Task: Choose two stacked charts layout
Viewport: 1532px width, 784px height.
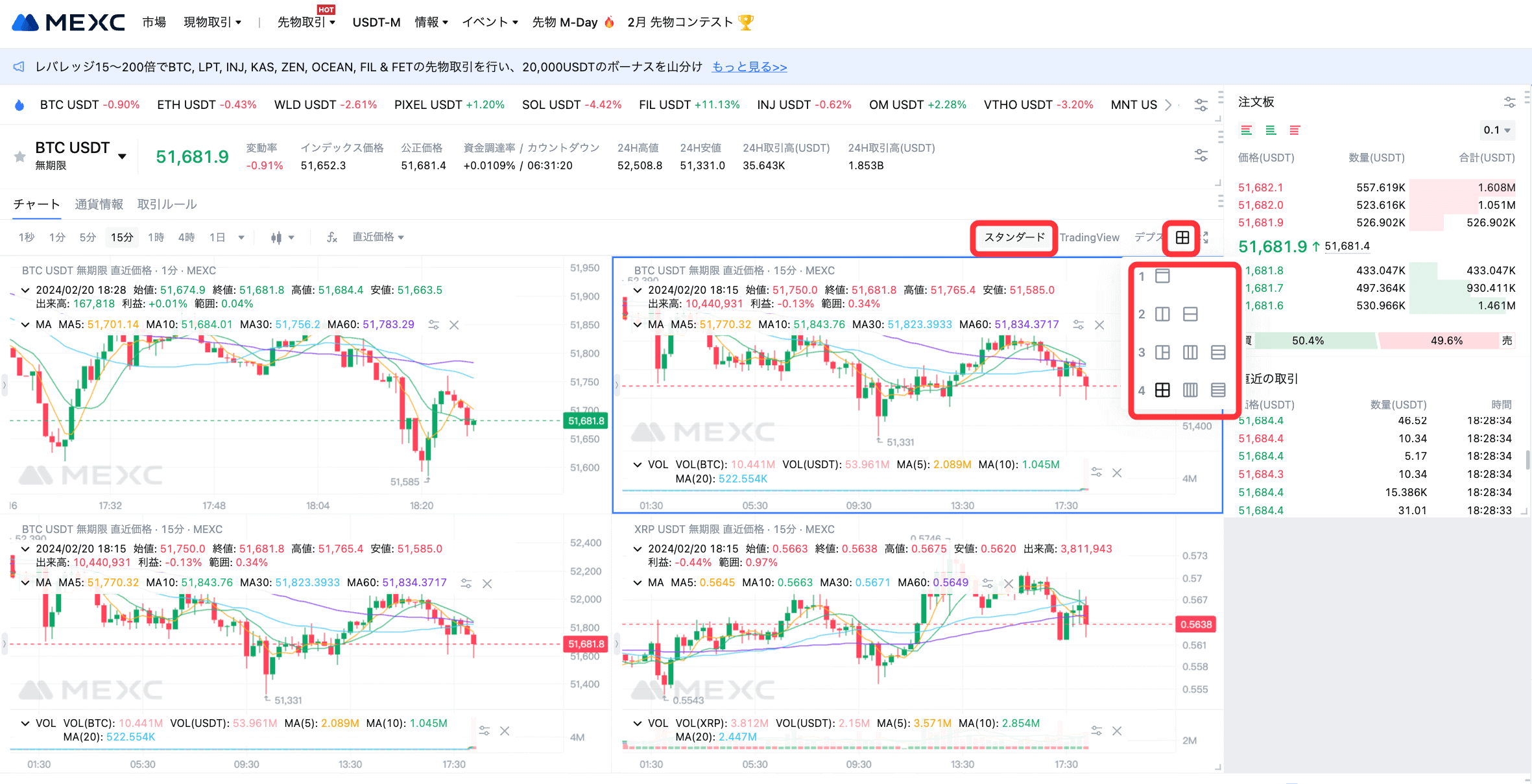Action: point(1190,315)
